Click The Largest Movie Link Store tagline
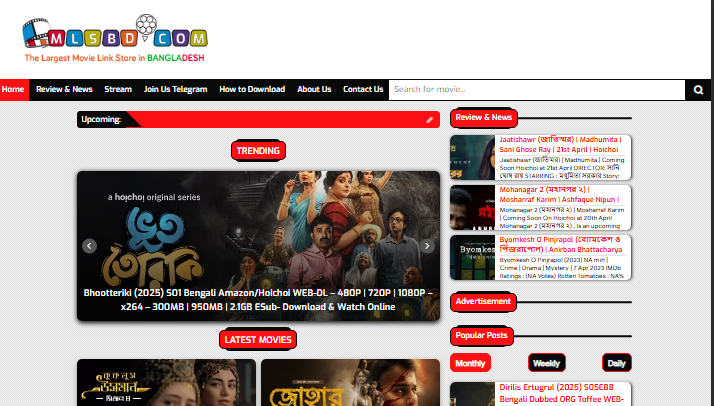Image resolution: width=714 pixels, height=406 pixels. [114, 58]
